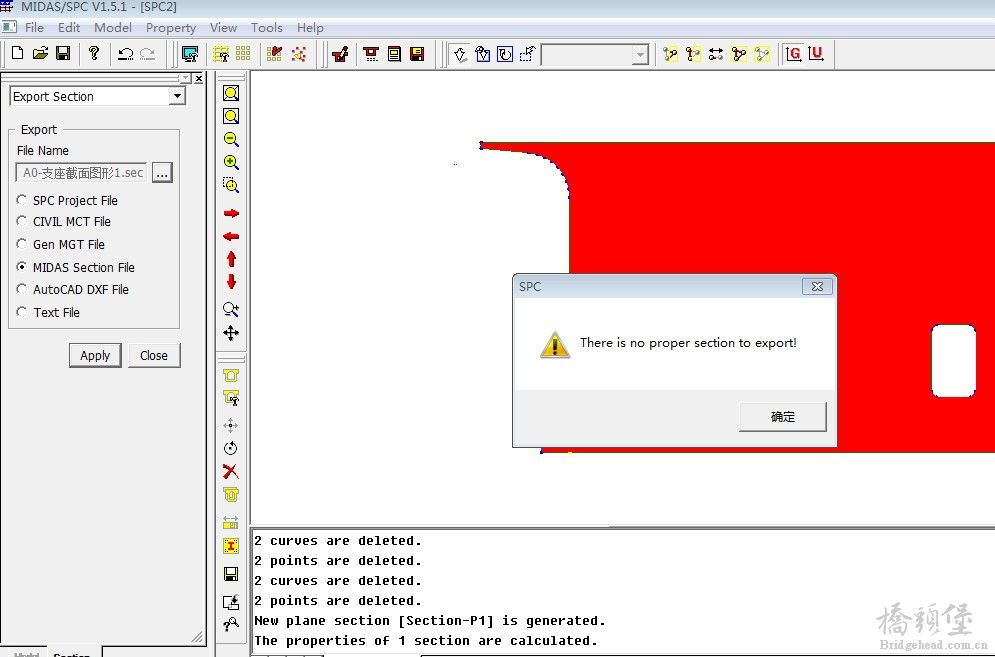Image resolution: width=995 pixels, height=657 pixels.
Task: Select the Text File option
Action: (x=48, y=312)
